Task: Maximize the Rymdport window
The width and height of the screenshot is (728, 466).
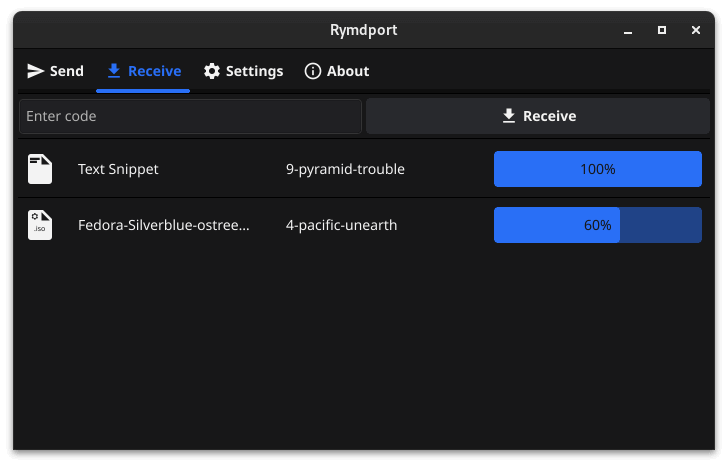Action: [662, 30]
